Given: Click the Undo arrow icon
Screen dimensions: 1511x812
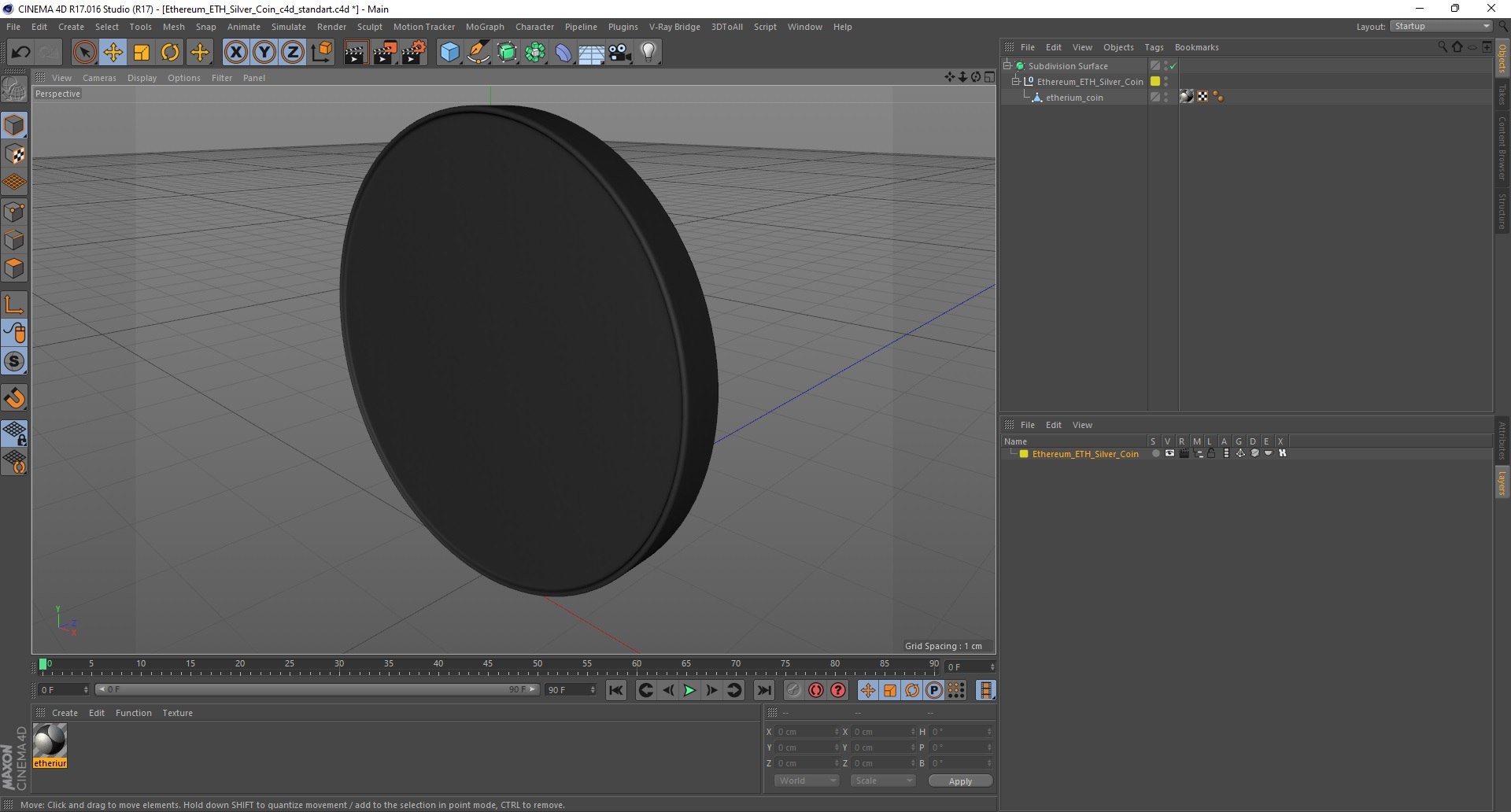Looking at the screenshot, I should [21, 53].
